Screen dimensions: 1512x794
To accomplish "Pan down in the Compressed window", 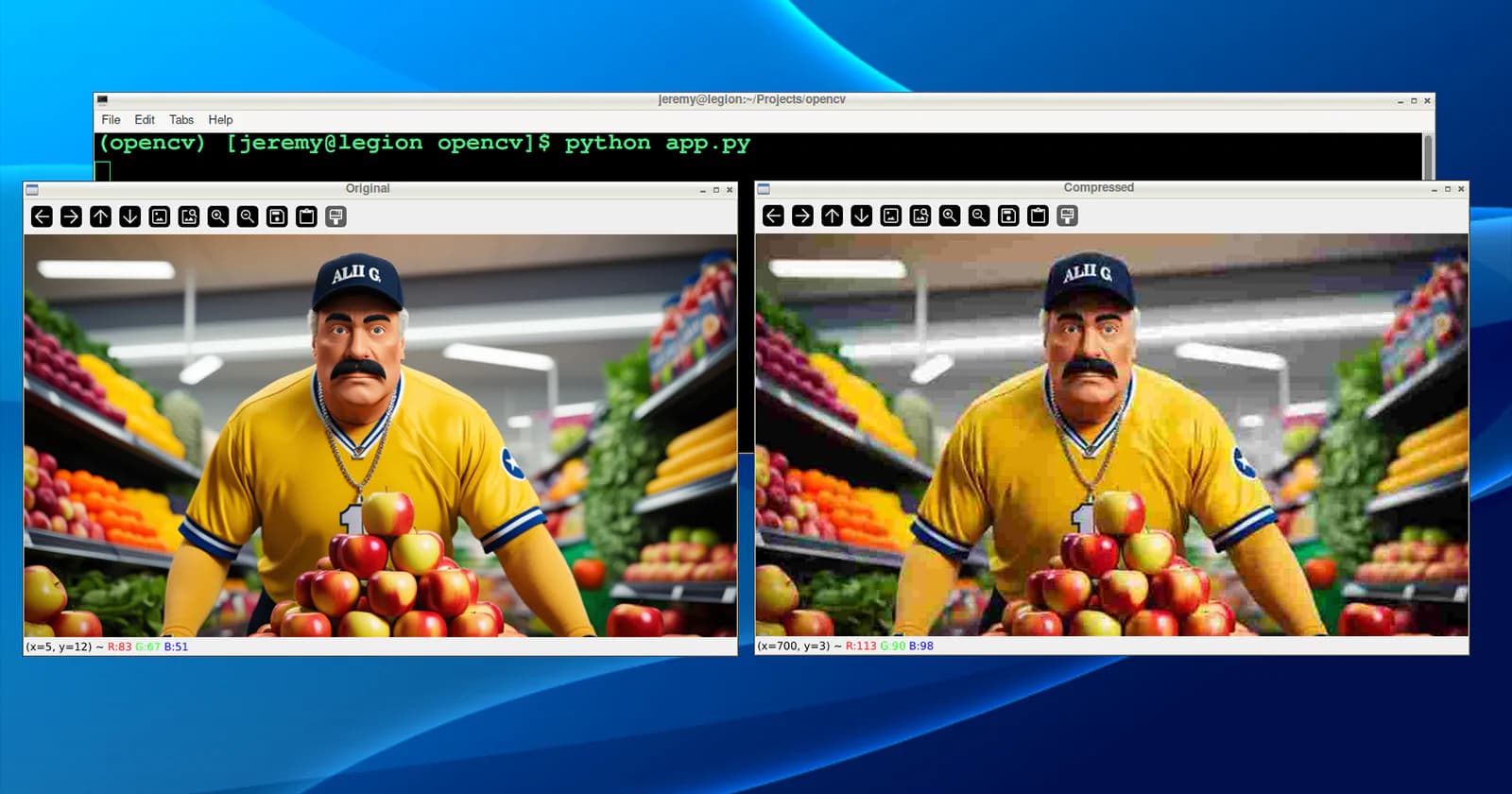I will pos(861,216).
